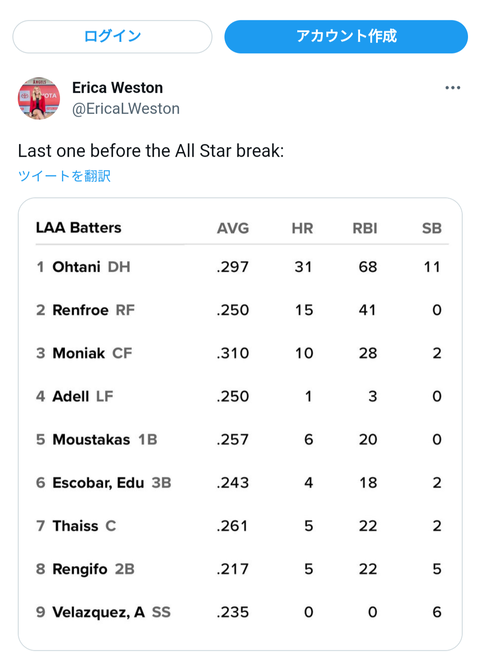This screenshot has width=480, height=662.
Task: Click the アカウント作成 create account button
Action: coord(346,37)
